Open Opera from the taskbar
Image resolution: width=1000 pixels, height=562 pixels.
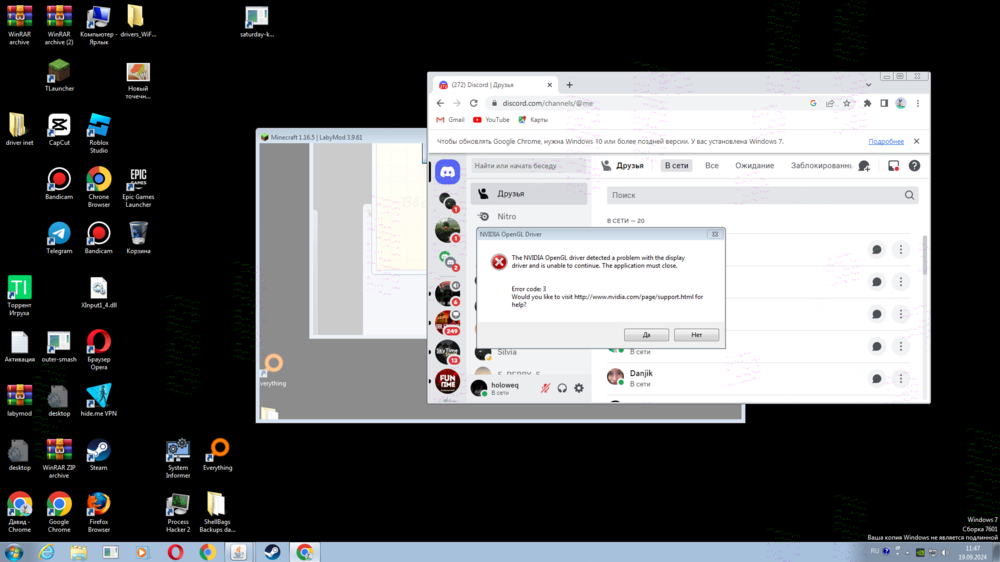pos(175,552)
